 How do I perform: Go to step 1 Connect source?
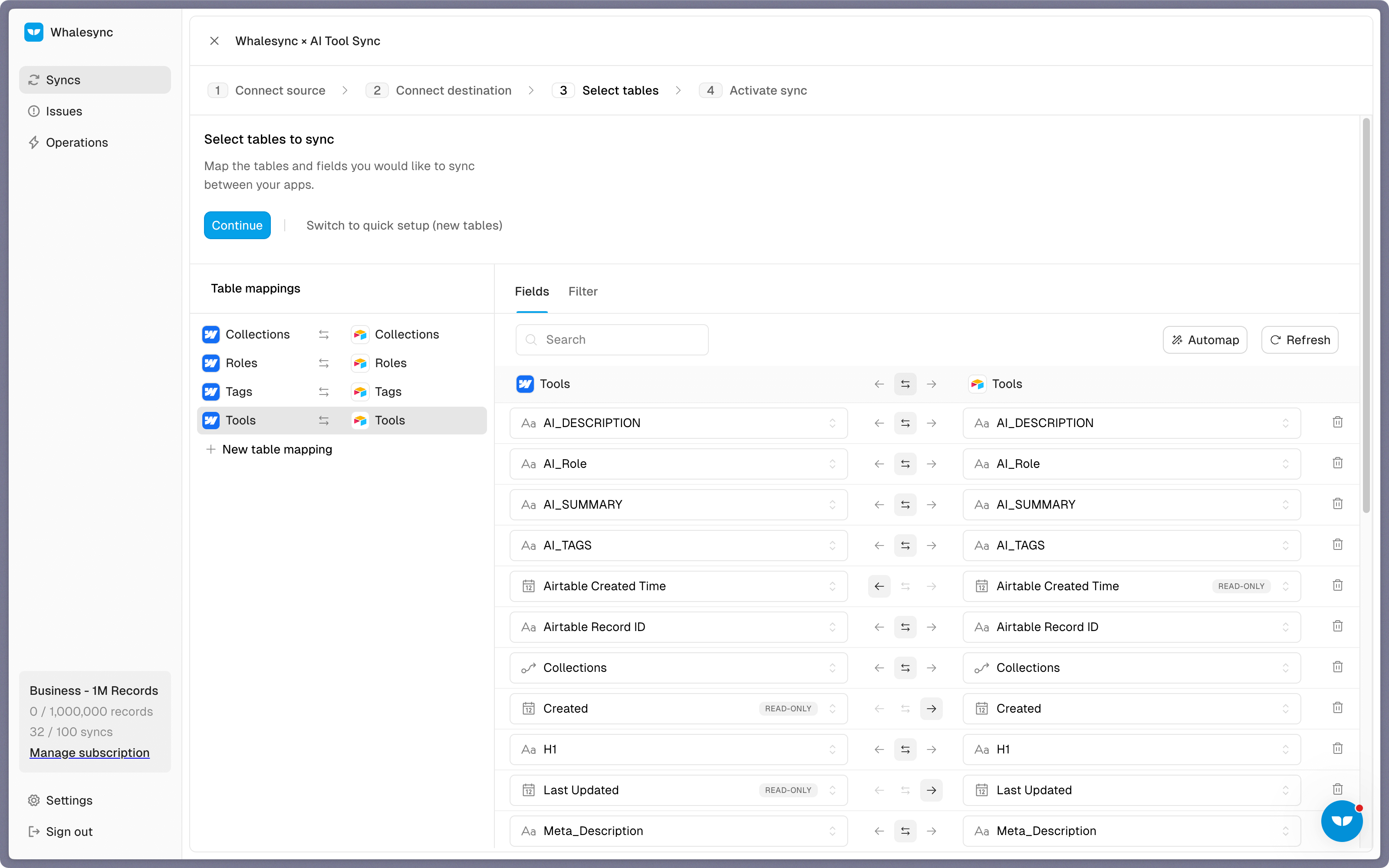coord(267,91)
